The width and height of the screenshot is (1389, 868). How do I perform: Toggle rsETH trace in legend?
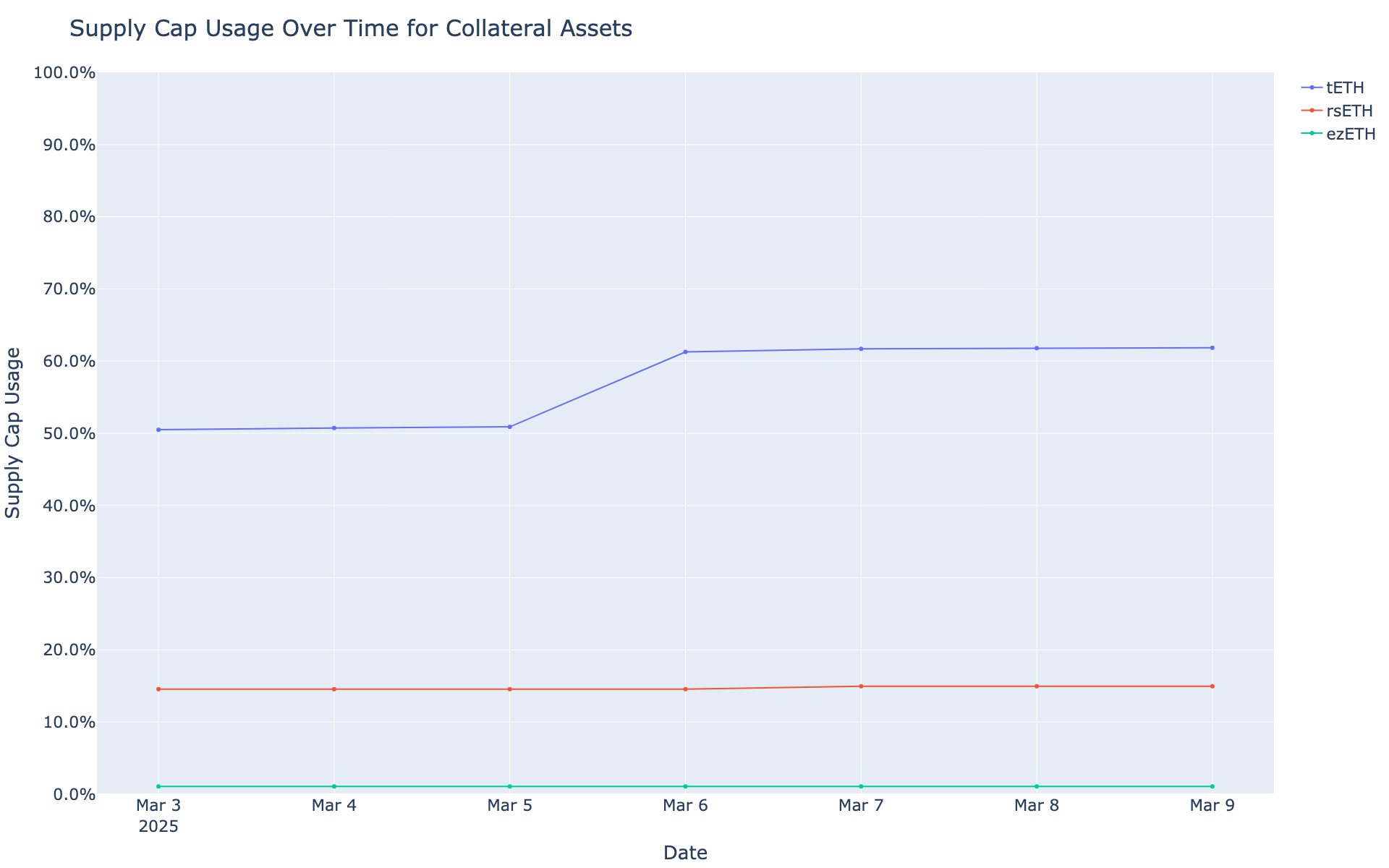pos(1337,111)
